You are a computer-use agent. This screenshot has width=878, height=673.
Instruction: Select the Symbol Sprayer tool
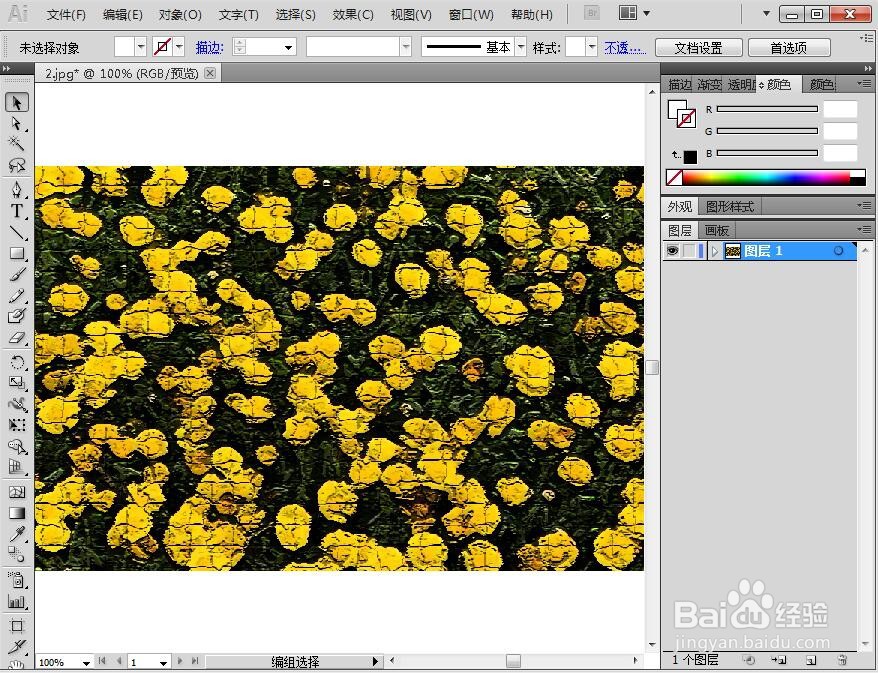pos(17,580)
